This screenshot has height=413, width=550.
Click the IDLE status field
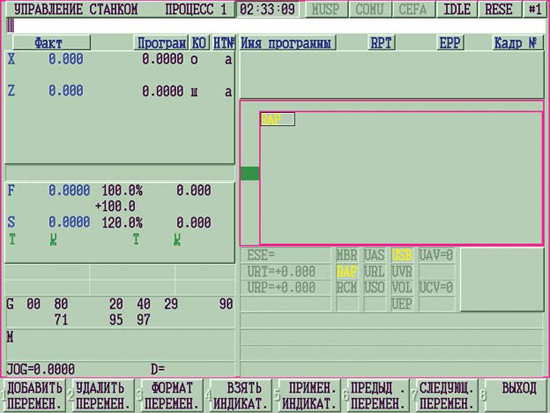(457, 9)
